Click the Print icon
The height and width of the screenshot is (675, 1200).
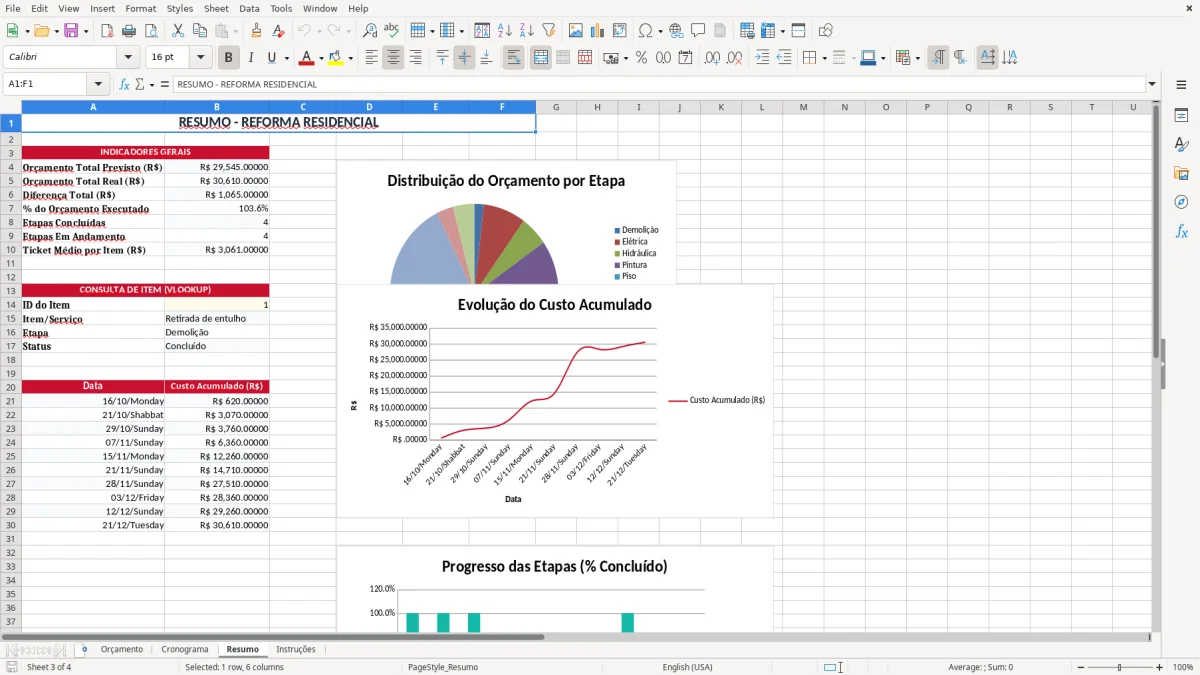[x=129, y=31]
